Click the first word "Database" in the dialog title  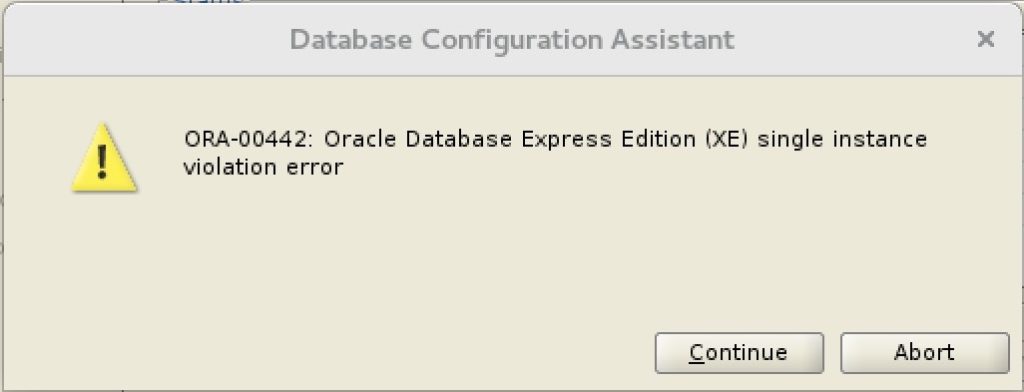pyautogui.click(x=351, y=40)
